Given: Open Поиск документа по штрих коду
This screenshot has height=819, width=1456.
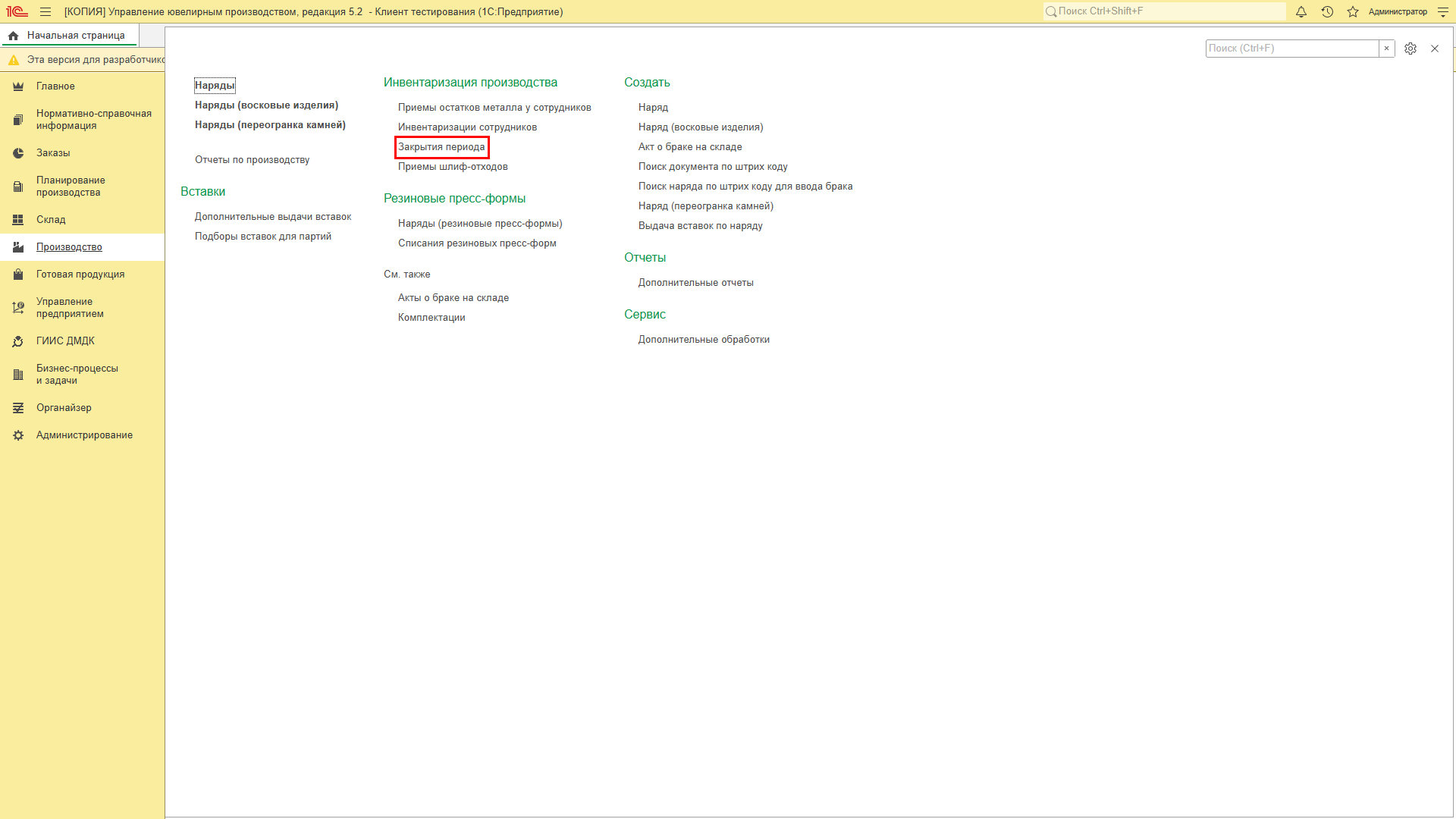Looking at the screenshot, I should tap(713, 167).
